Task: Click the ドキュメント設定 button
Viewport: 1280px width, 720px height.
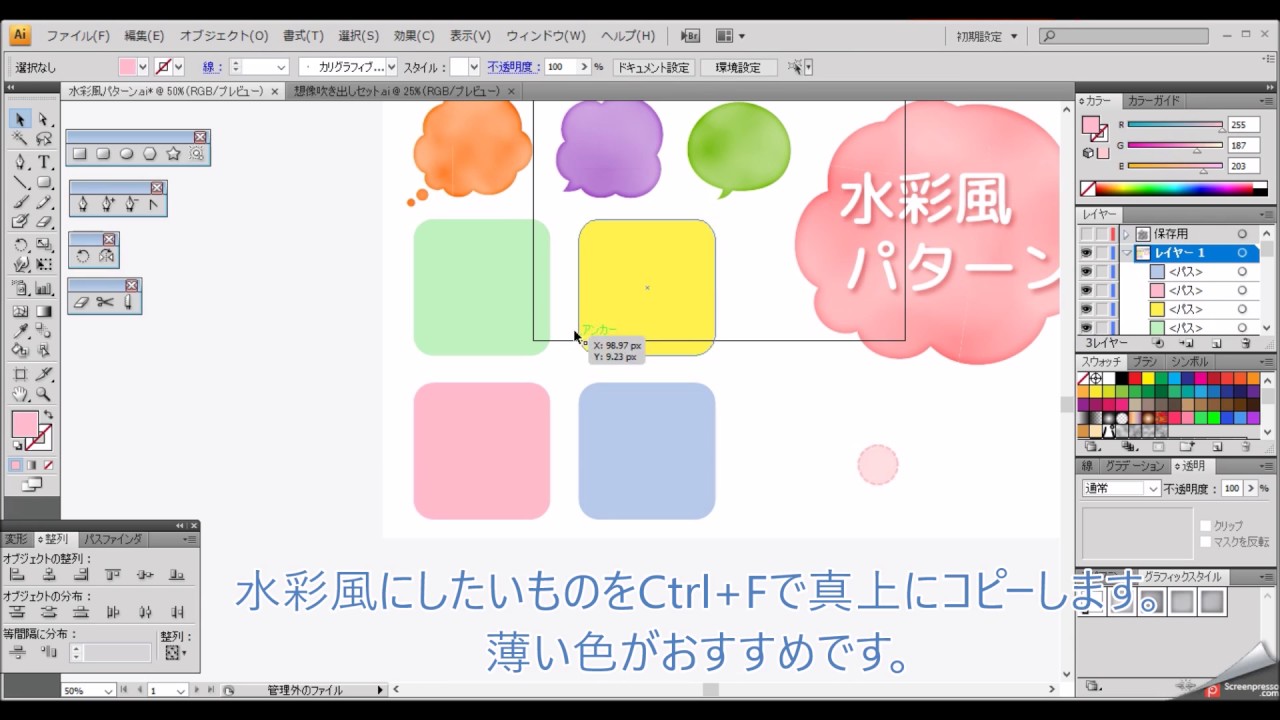Action: (x=653, y=67)
